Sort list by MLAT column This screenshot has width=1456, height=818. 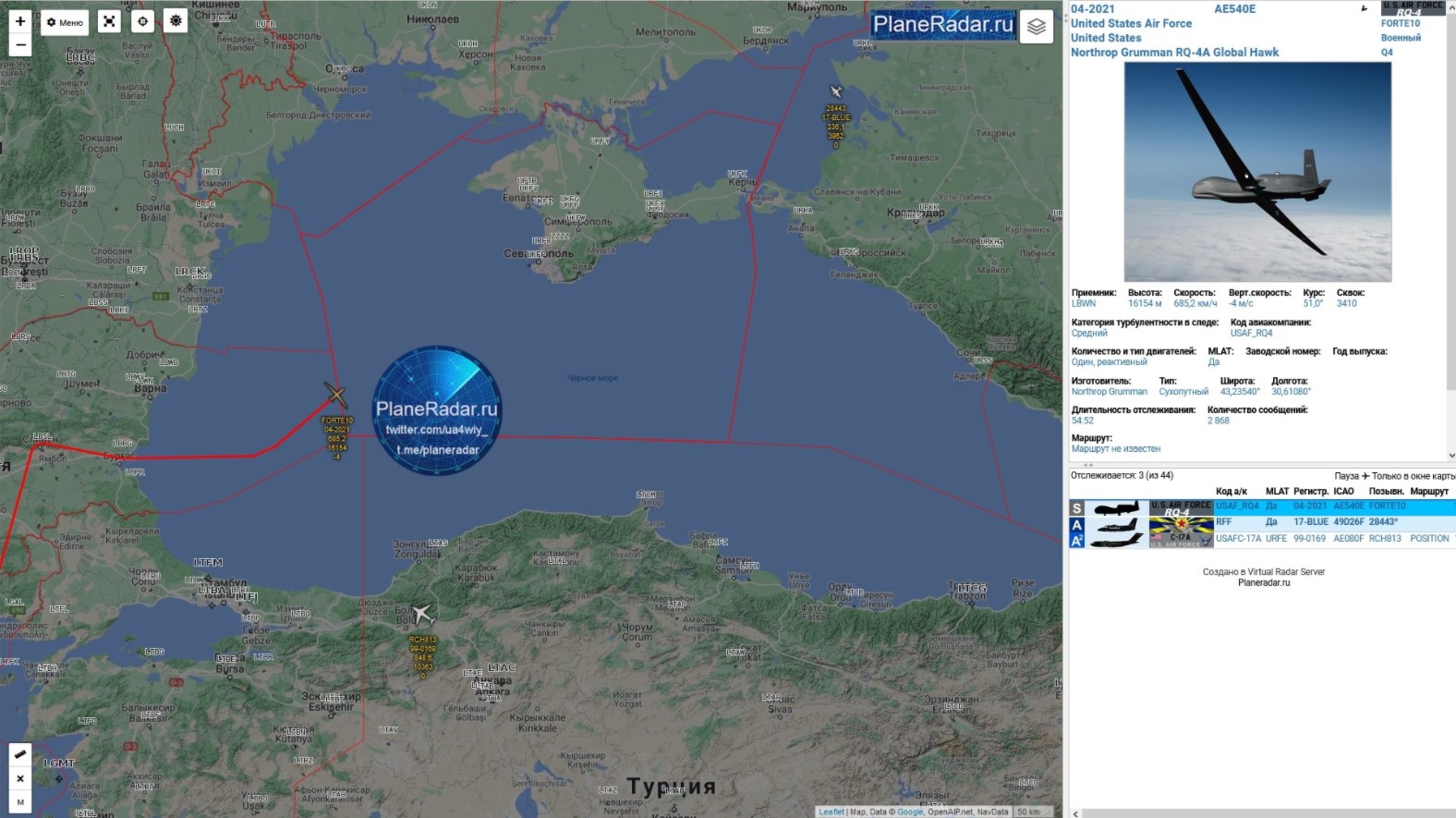pos(1277,492)
